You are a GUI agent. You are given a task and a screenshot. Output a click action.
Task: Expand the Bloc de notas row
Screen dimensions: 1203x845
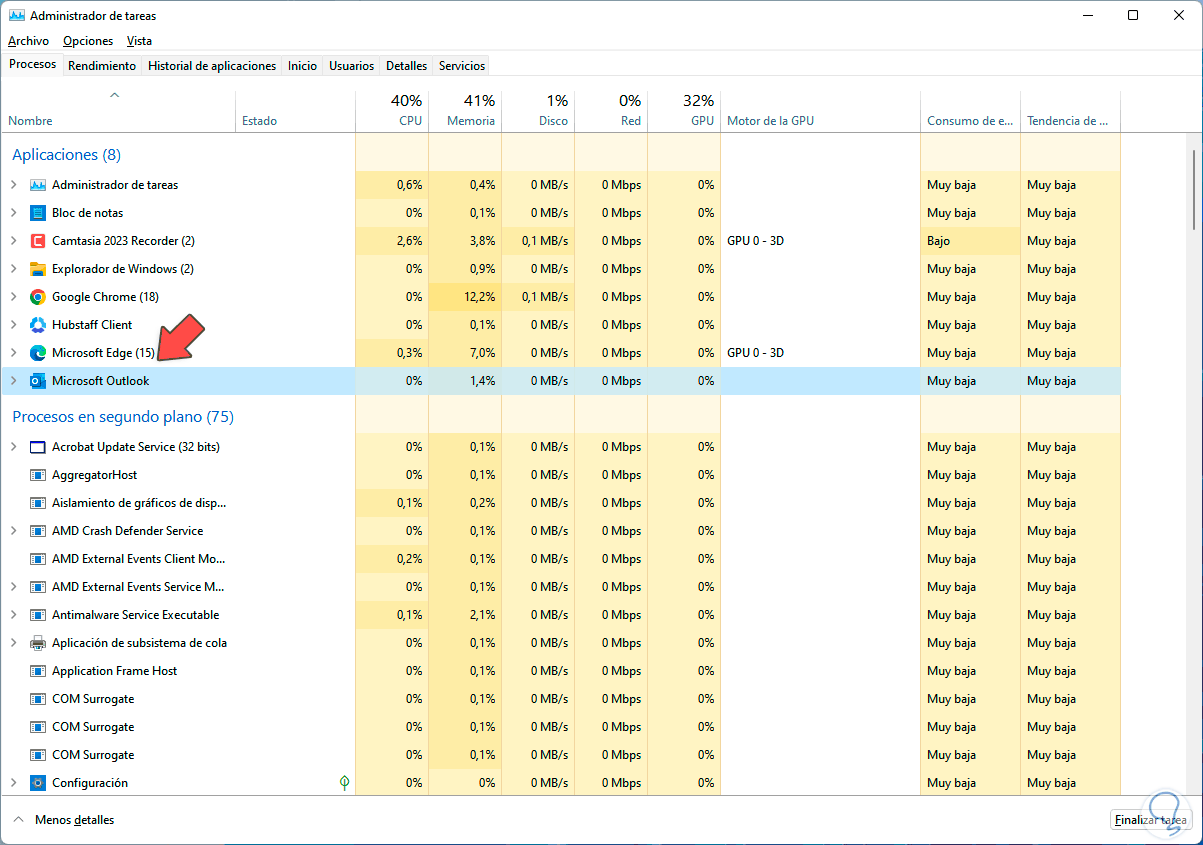pos(13,213)
